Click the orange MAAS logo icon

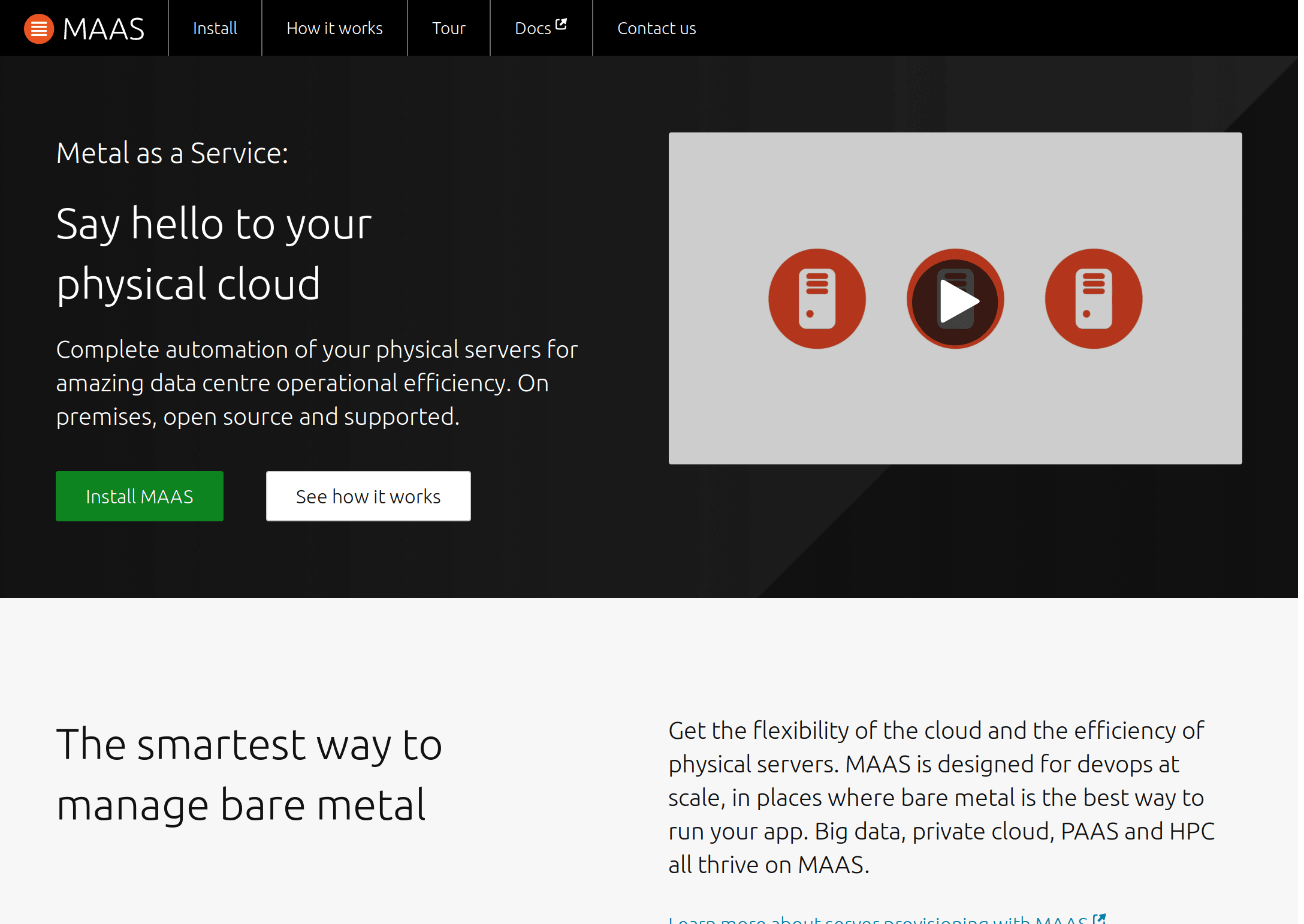point(39,29)
